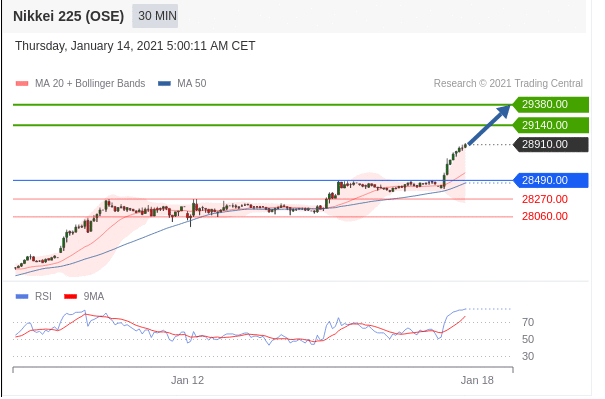This screenshot has height=399, width=605.
Task: Click the blue upward trend arrow
Action: (489, 125)
